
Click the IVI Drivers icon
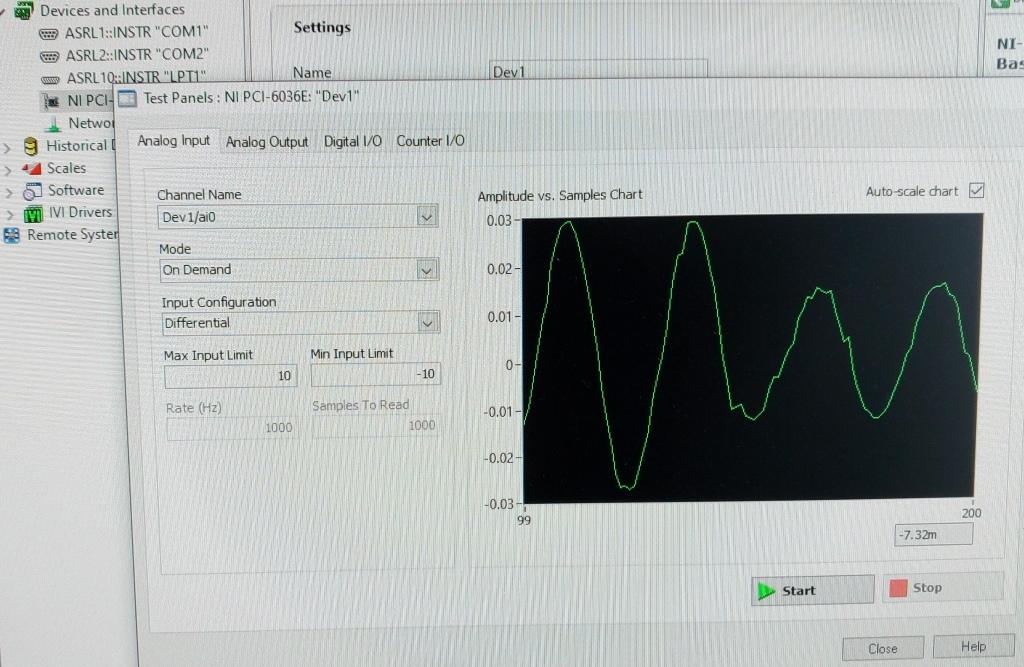(33, 214)
